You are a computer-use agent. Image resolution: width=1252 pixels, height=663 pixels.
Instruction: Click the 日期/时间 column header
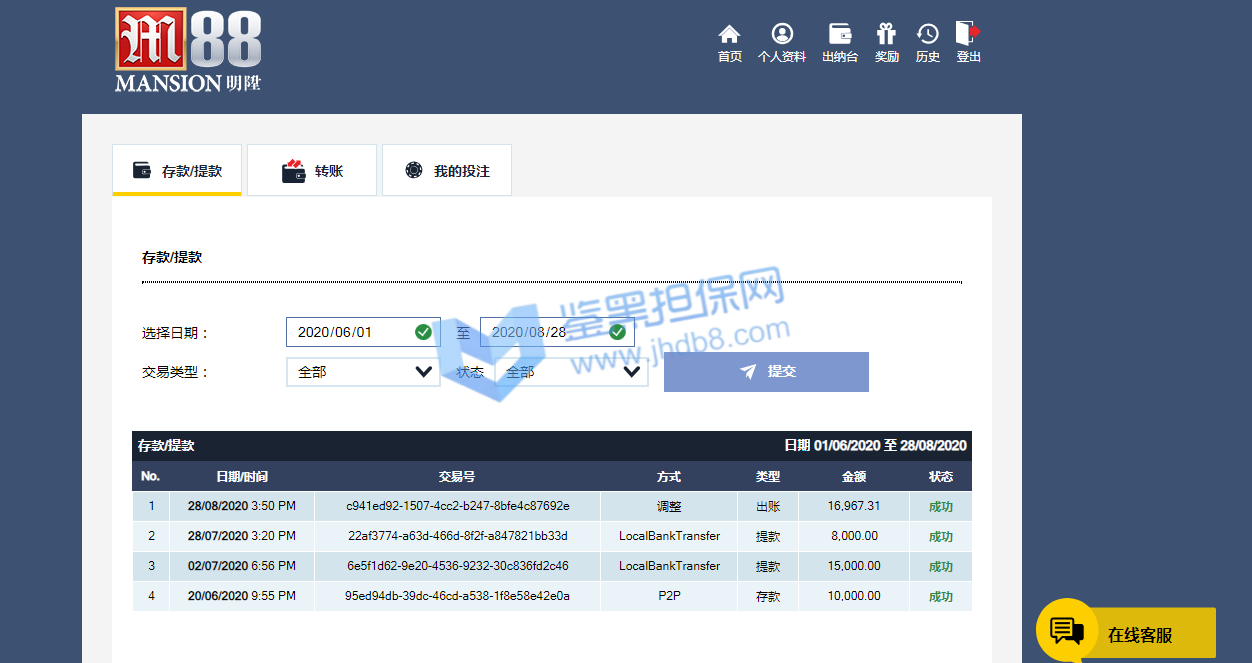click(242, 476)
